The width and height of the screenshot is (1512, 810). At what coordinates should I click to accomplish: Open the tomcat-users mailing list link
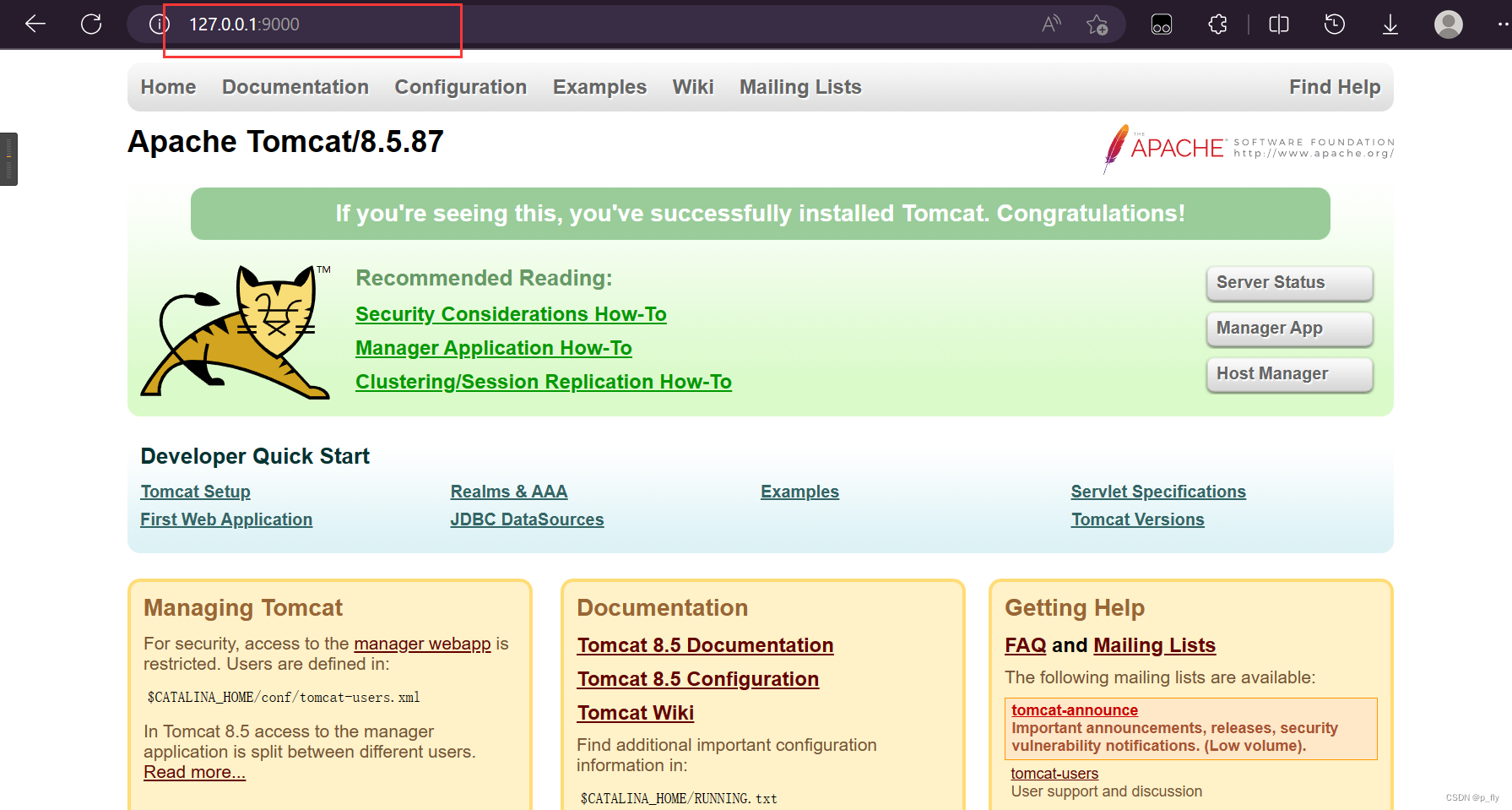[1054, 774]
